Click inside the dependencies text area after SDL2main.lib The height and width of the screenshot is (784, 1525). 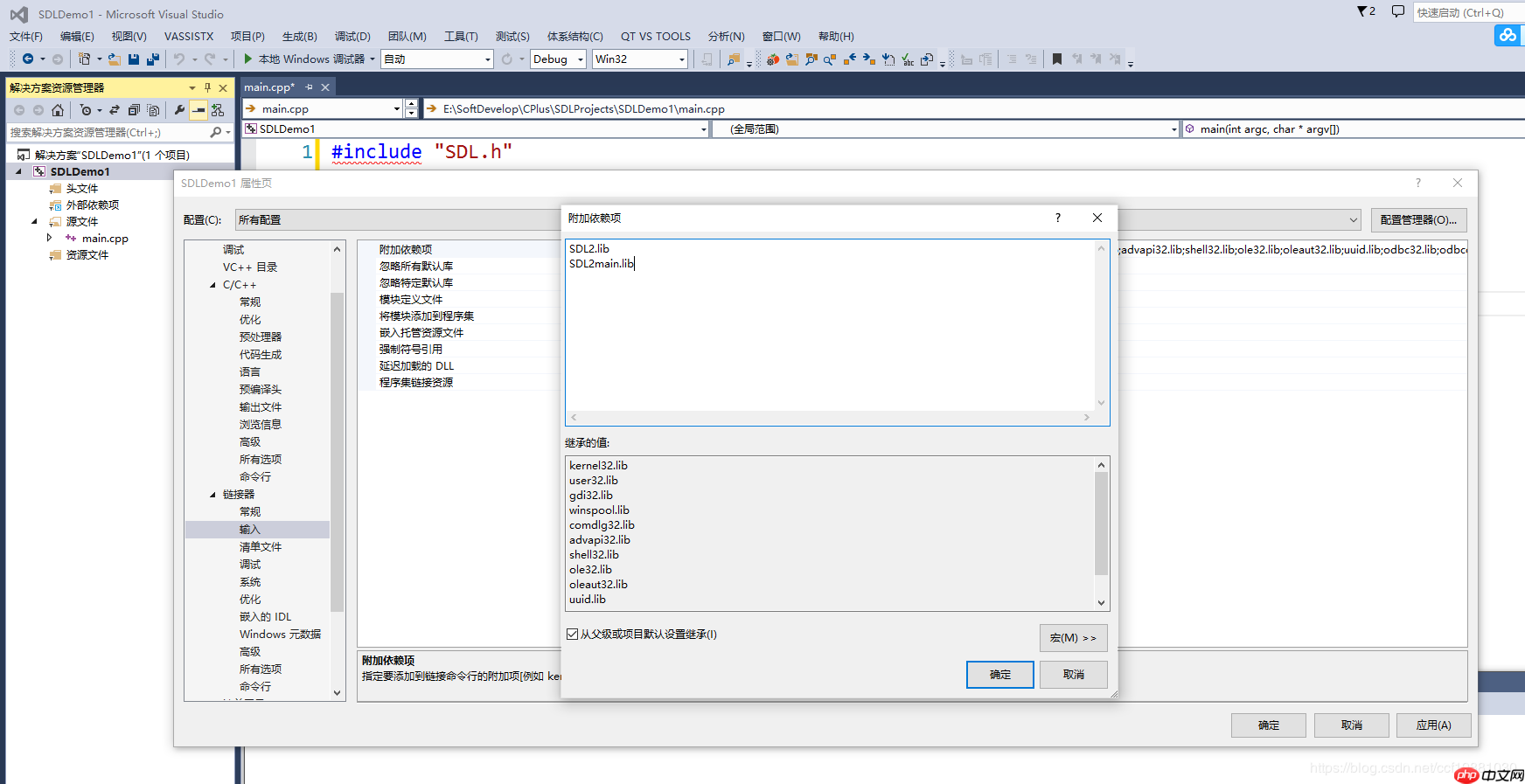coord(637,264)
